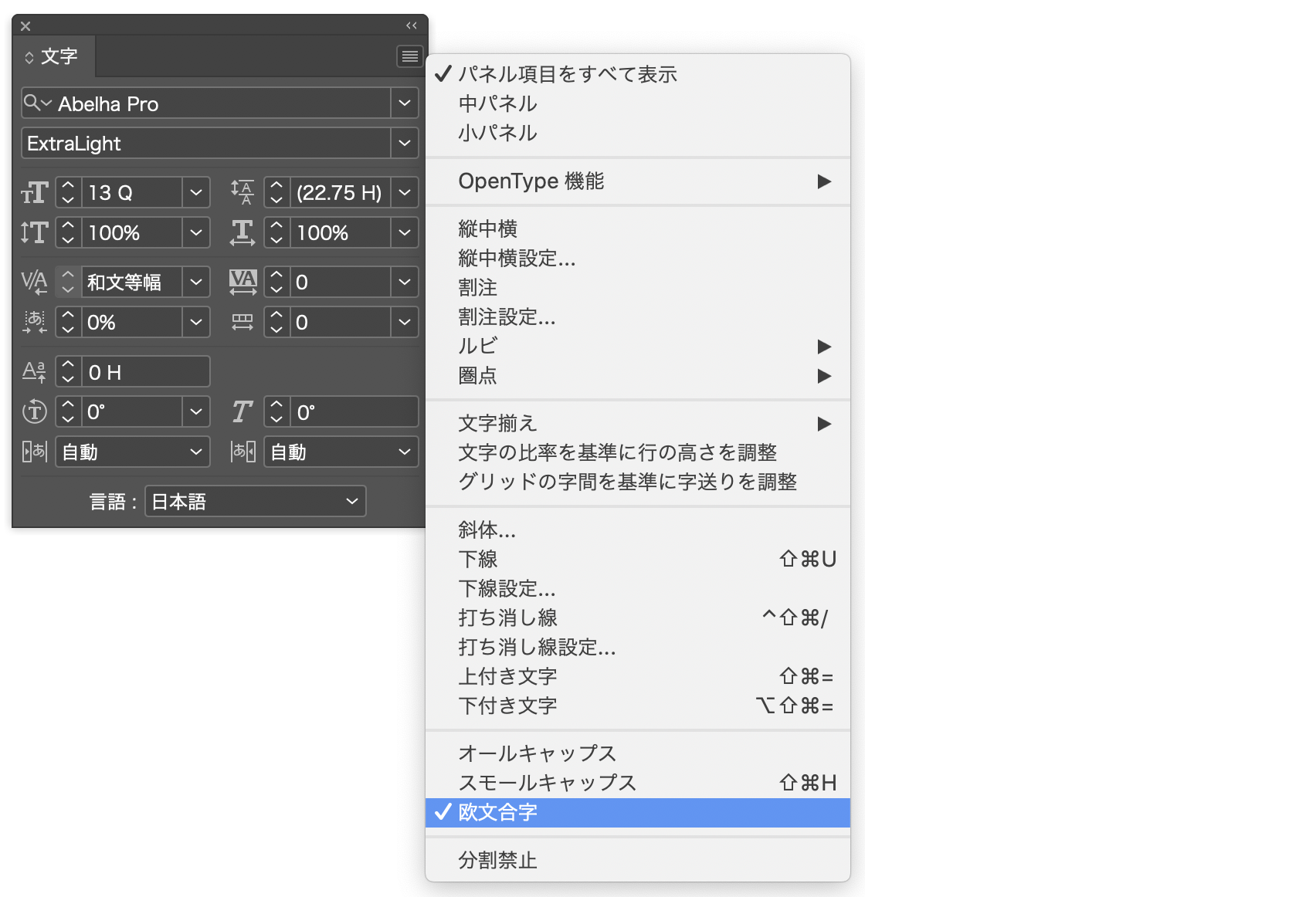This screenshot has height=897, width=1316.
Task: Click the kerning icon
Action: [35, 282]
